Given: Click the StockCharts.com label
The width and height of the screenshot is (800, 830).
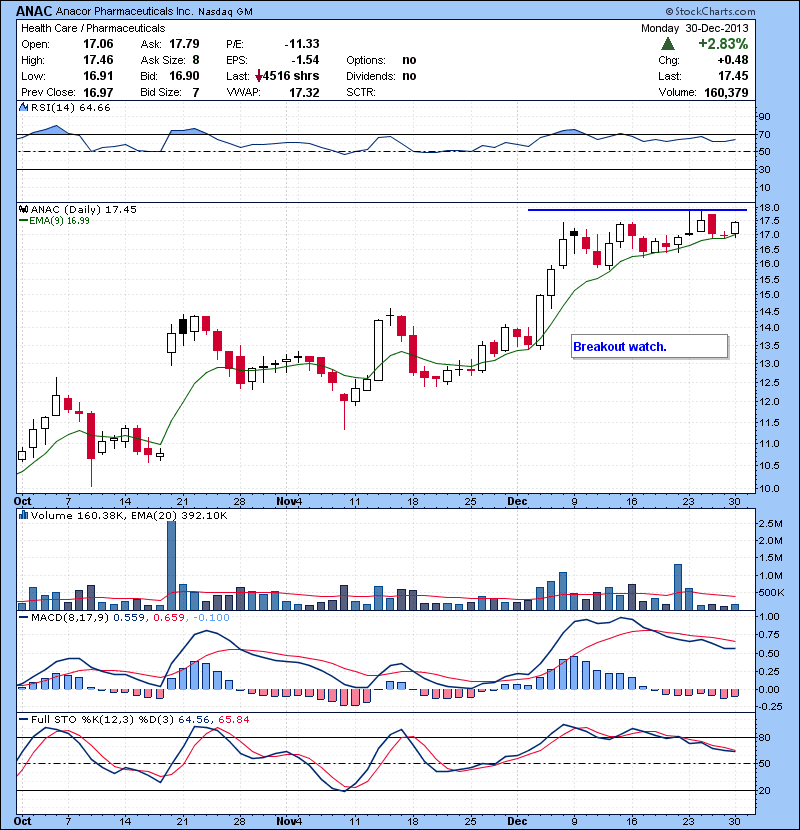Looking at the screenshot, I should click(x=715, y=11).
